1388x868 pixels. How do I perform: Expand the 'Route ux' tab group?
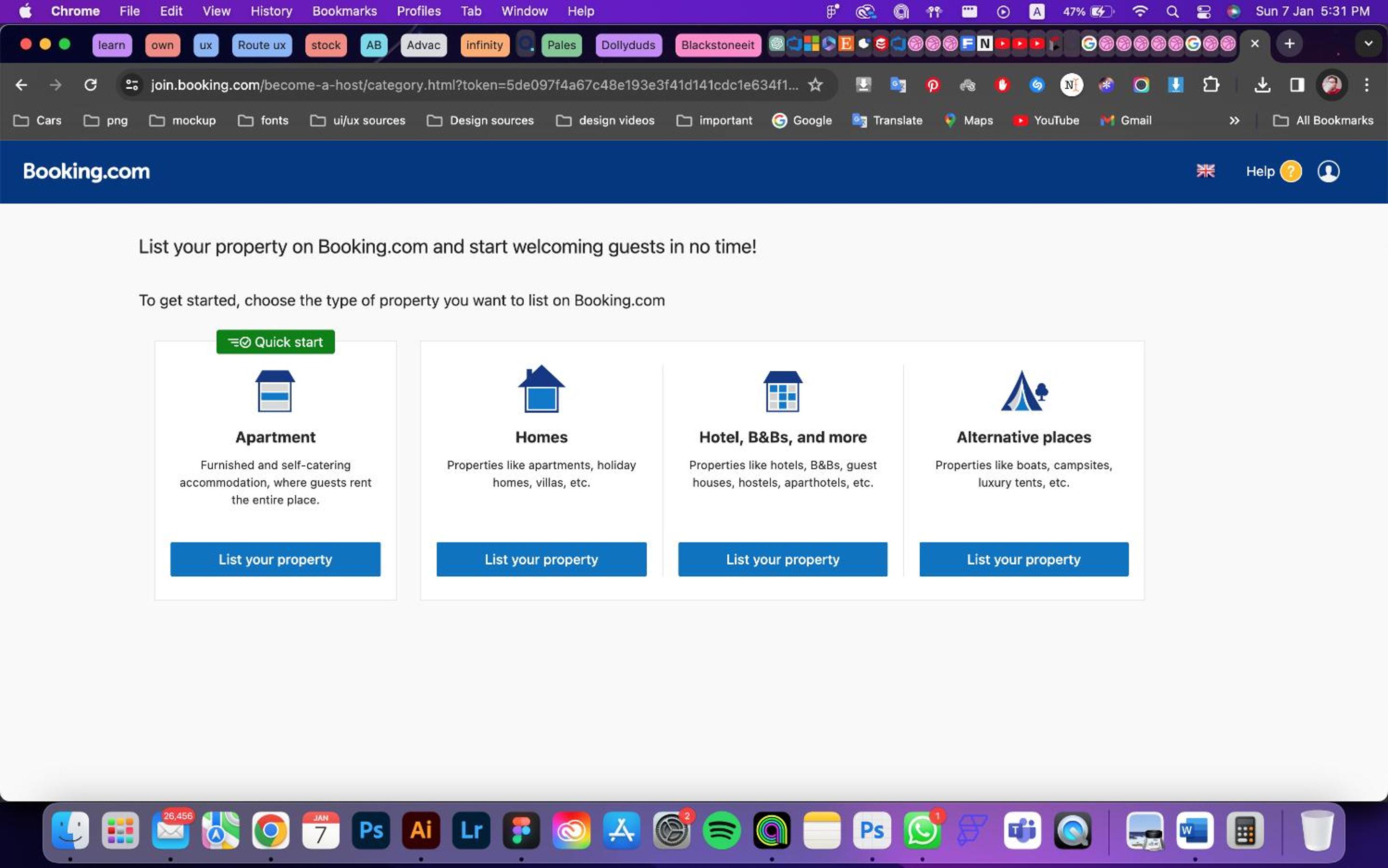(262, 45)
